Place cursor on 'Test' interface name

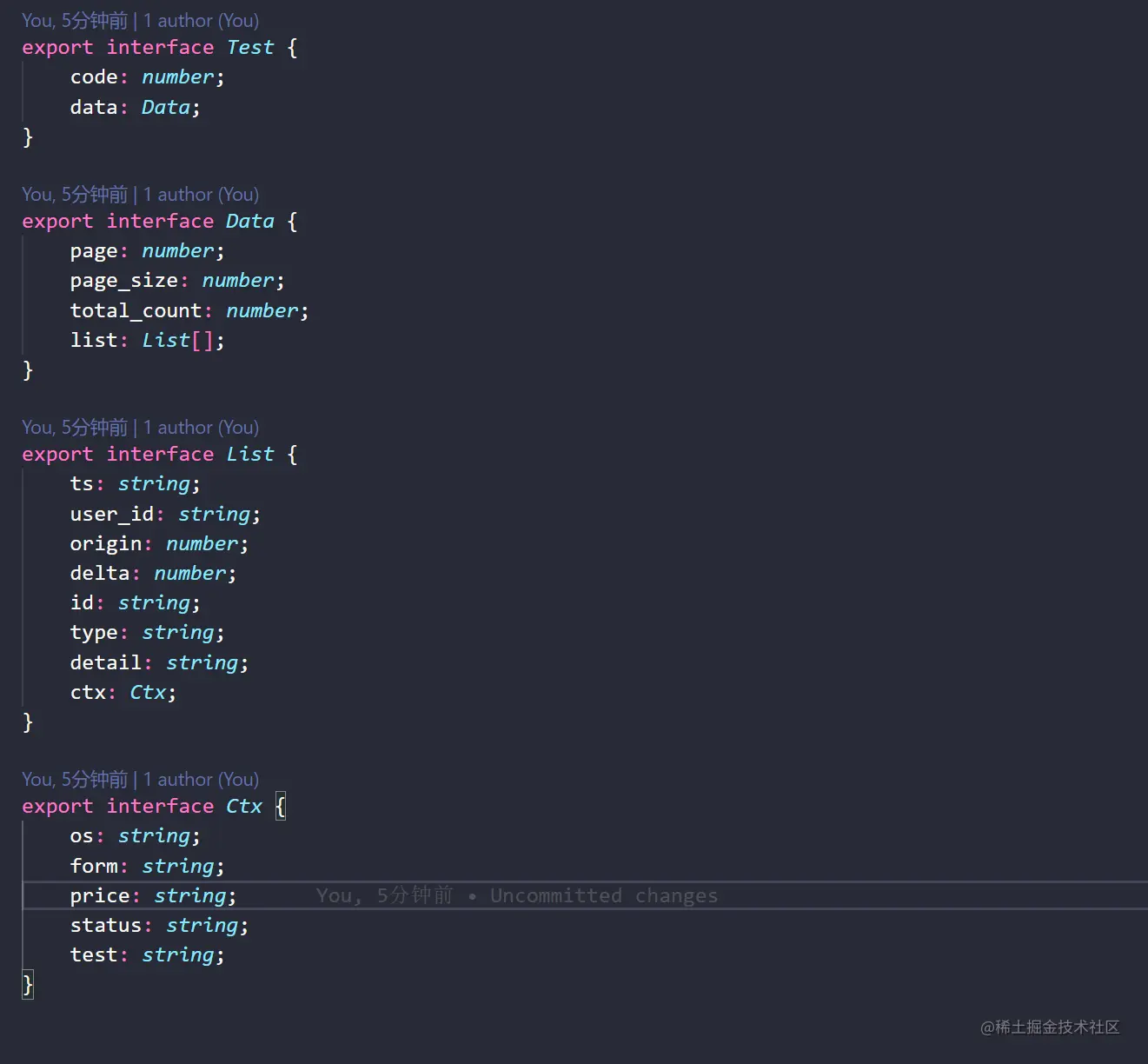pyautogui.click(x=250, y=48)
